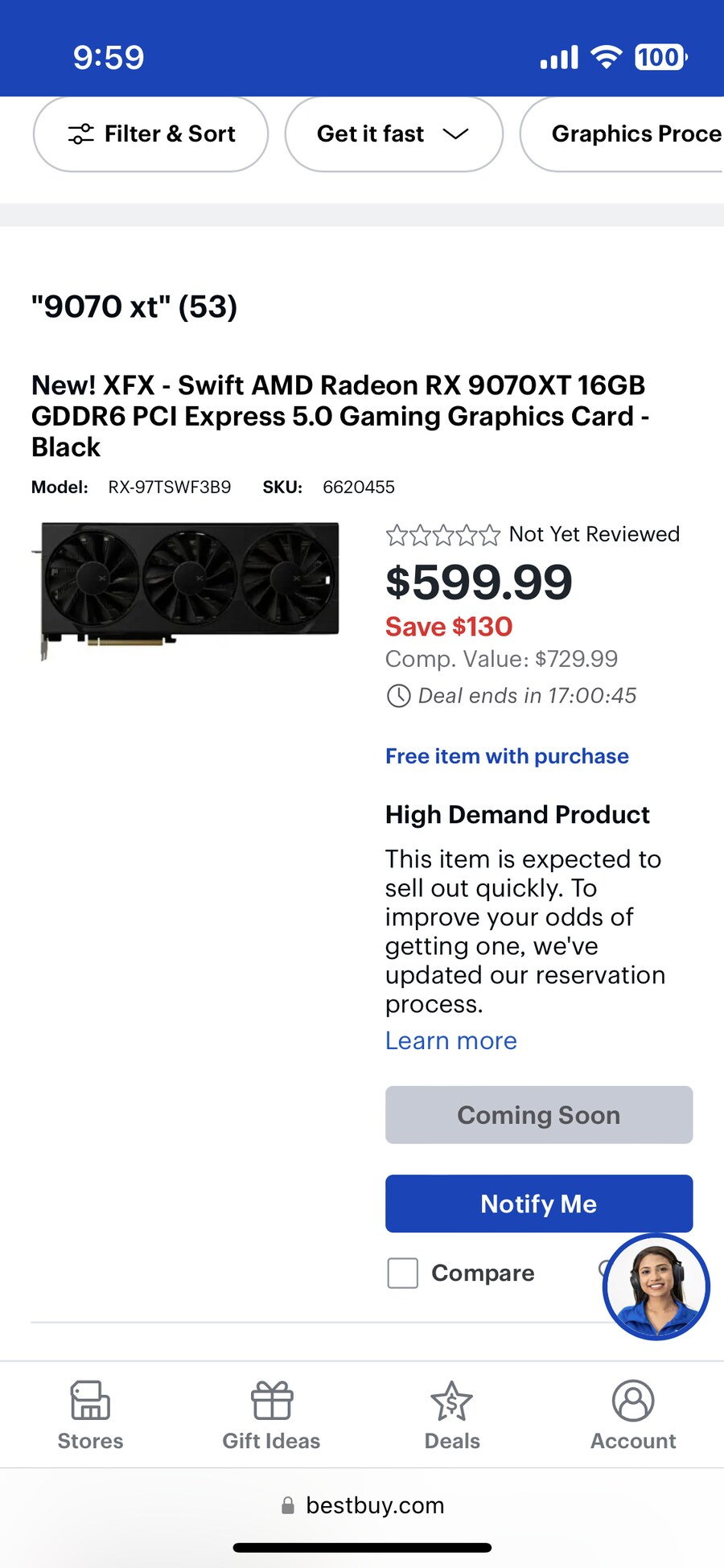724x1568 pixels.
Task: Open Free item with purchase link
Action: [x=507, y=756]
